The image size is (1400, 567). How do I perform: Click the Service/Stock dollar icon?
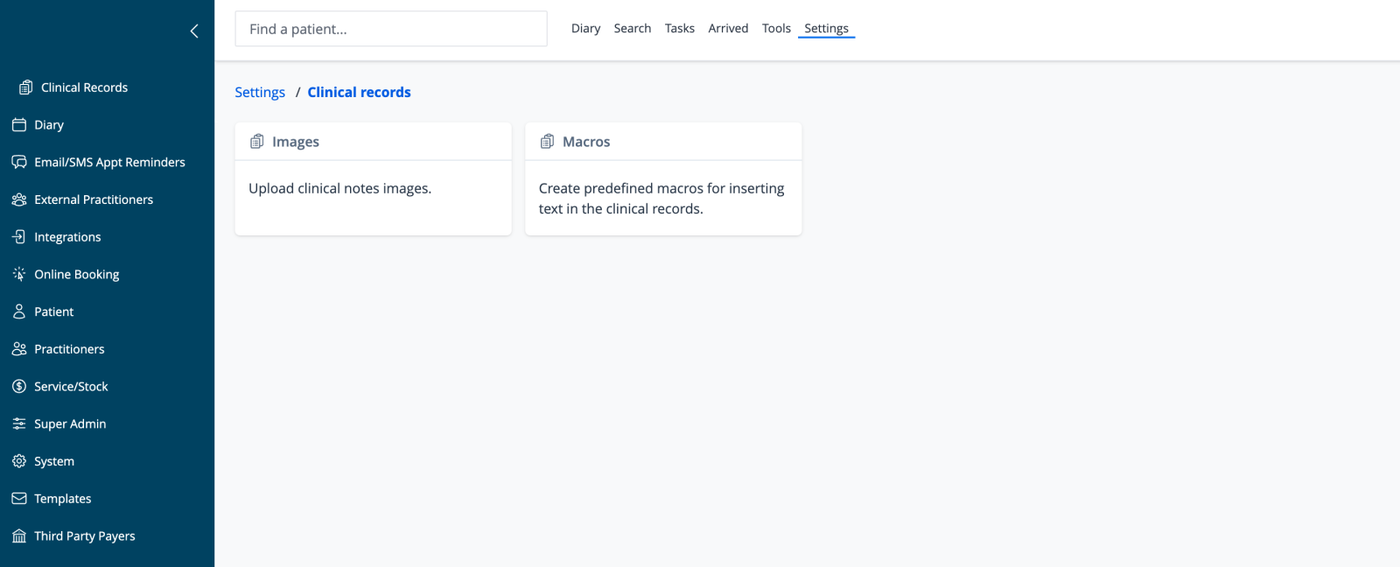point(19,386)
